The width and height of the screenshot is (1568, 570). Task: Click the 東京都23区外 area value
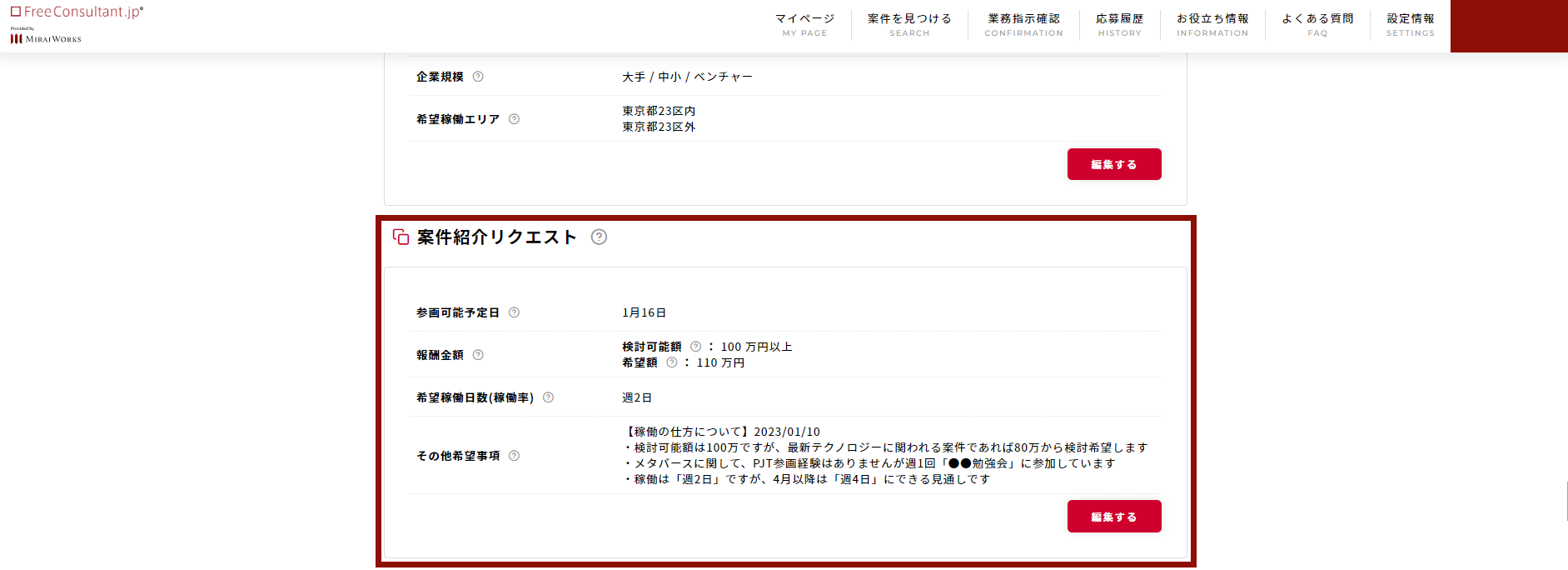[x=659, y=127]
